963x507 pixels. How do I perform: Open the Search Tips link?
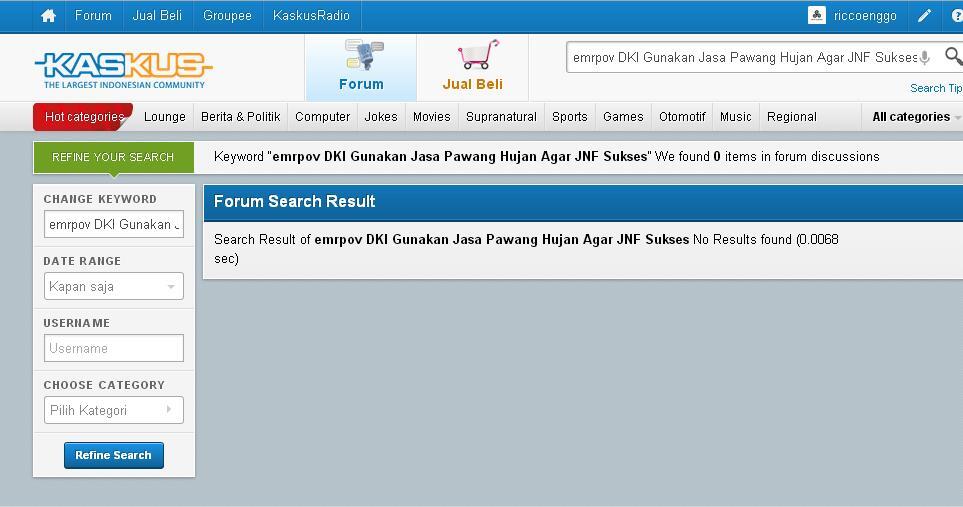[x=936, y=88]
